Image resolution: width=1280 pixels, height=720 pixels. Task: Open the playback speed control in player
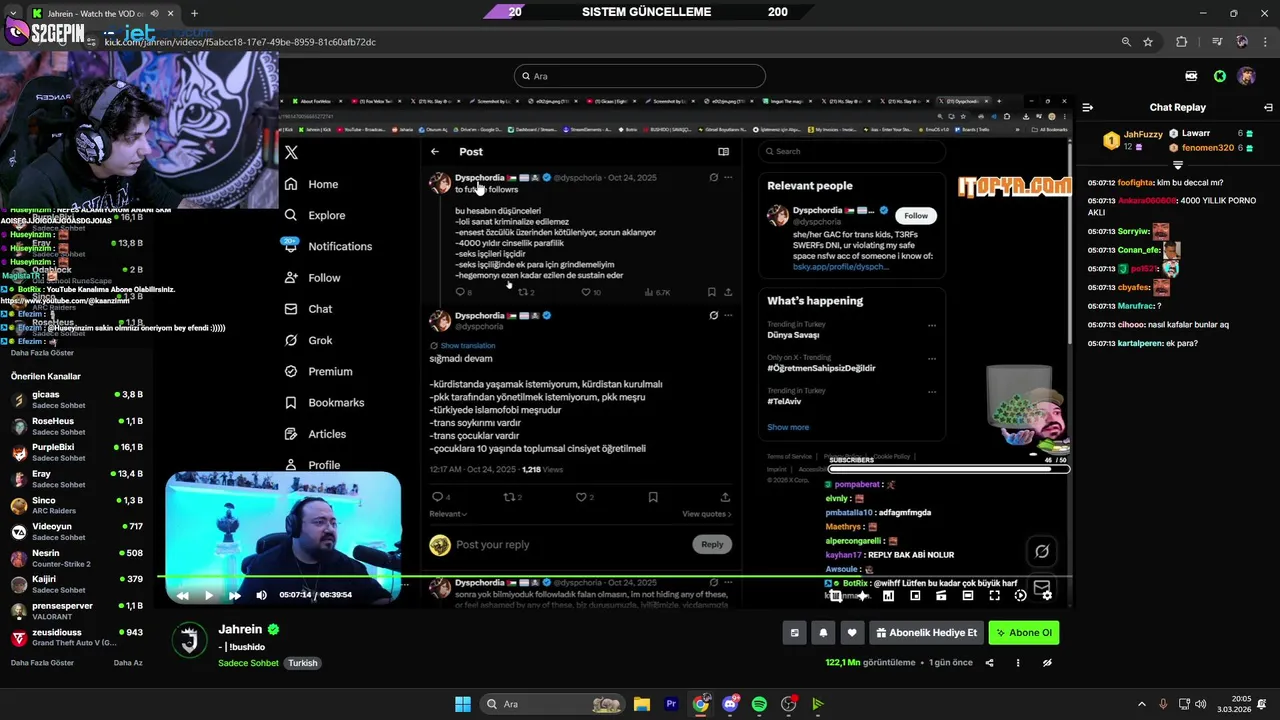[x=1020, y=595]
